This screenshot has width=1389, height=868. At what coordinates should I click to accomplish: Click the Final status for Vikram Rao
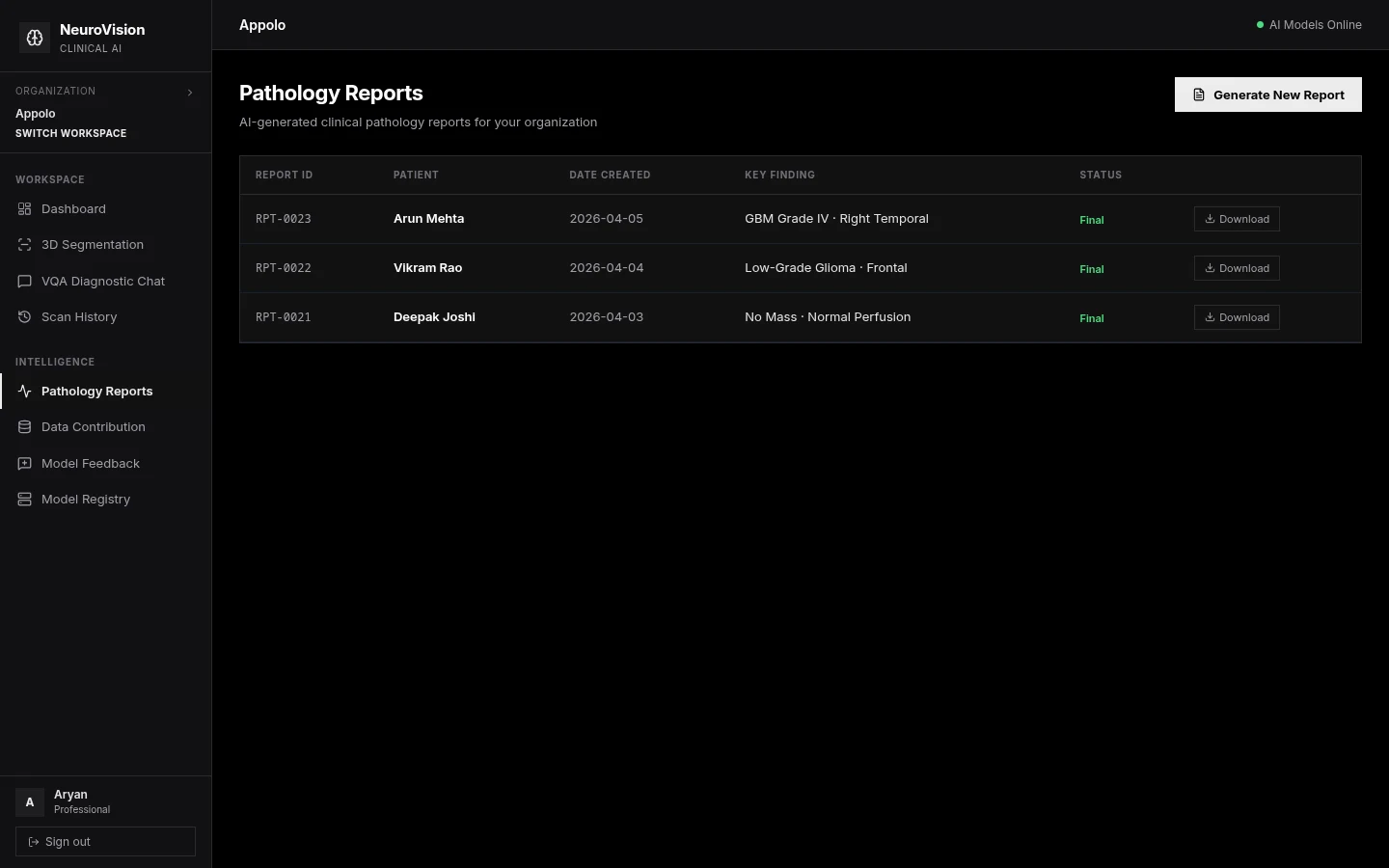(x=1091, y=269)
